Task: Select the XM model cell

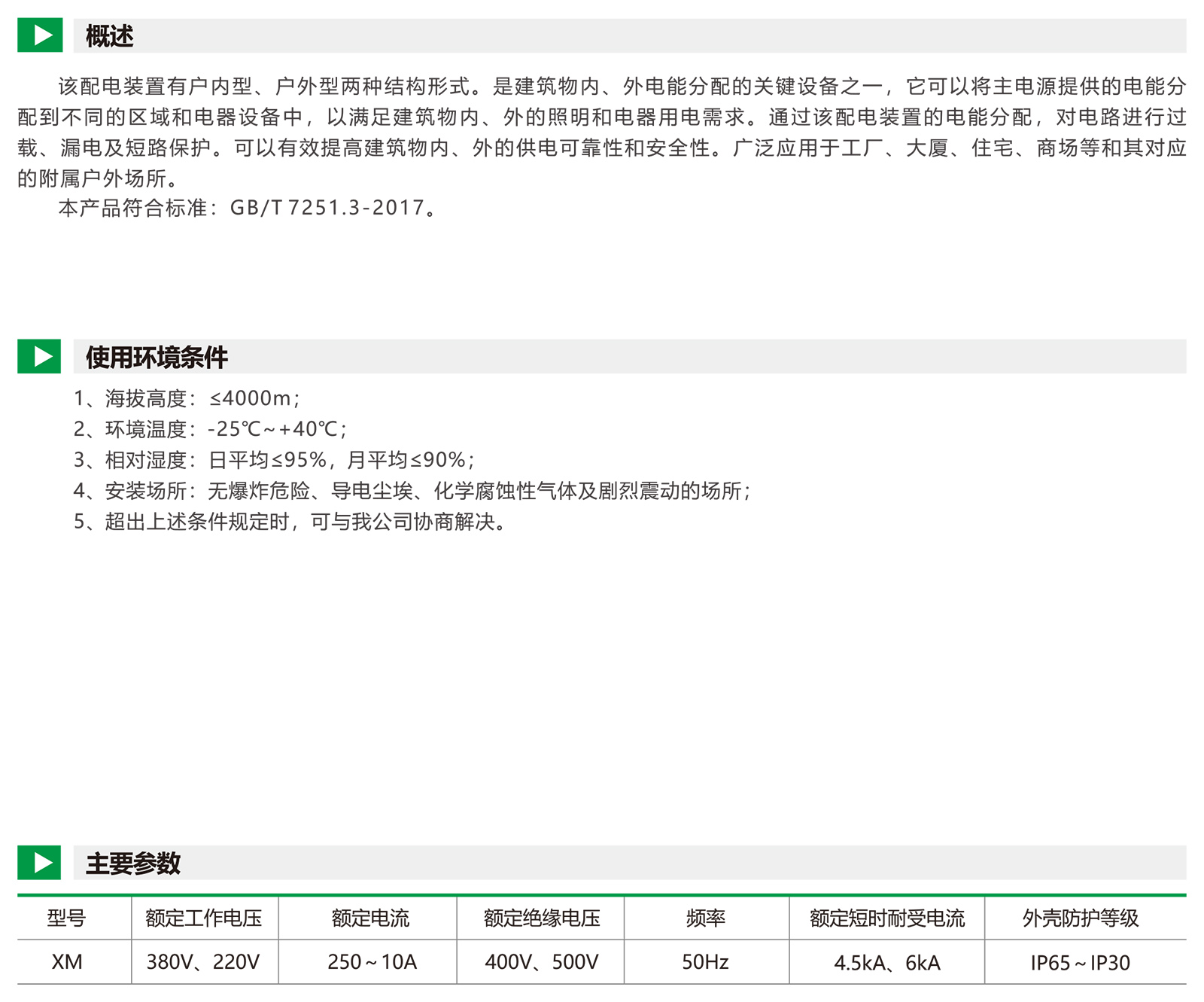Action: (x=67, y=962)
